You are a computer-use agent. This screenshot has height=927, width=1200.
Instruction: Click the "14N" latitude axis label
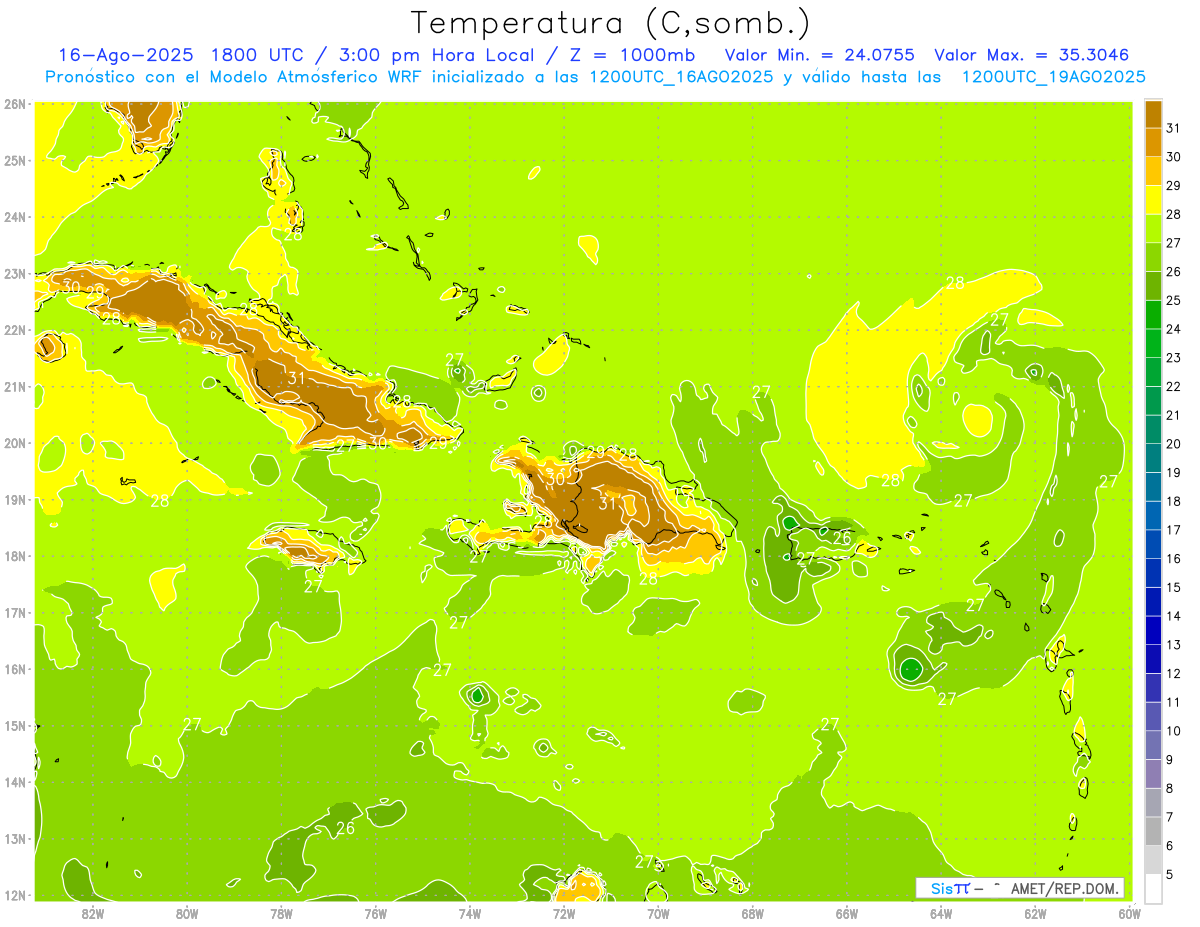tap(15, 782)
